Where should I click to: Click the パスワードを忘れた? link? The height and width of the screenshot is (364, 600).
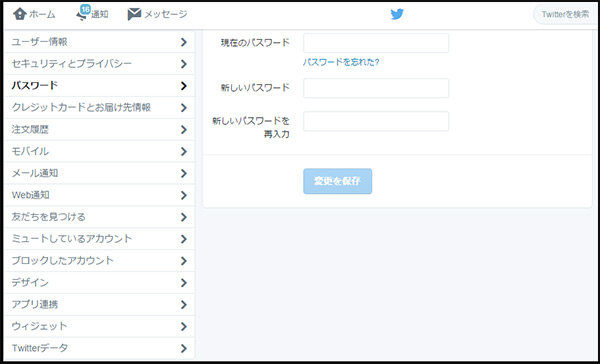coord(341,62)
